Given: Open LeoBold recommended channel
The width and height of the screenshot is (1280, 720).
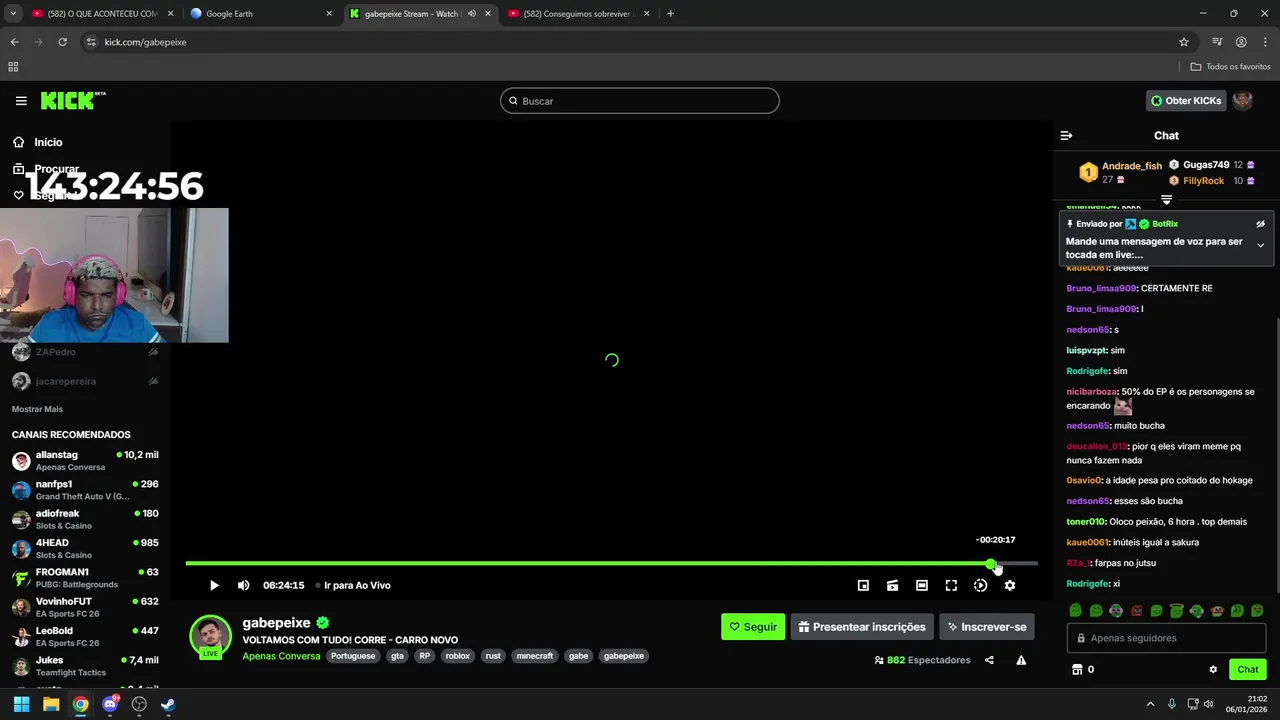Looking at the screenshot, I should 85,637.
